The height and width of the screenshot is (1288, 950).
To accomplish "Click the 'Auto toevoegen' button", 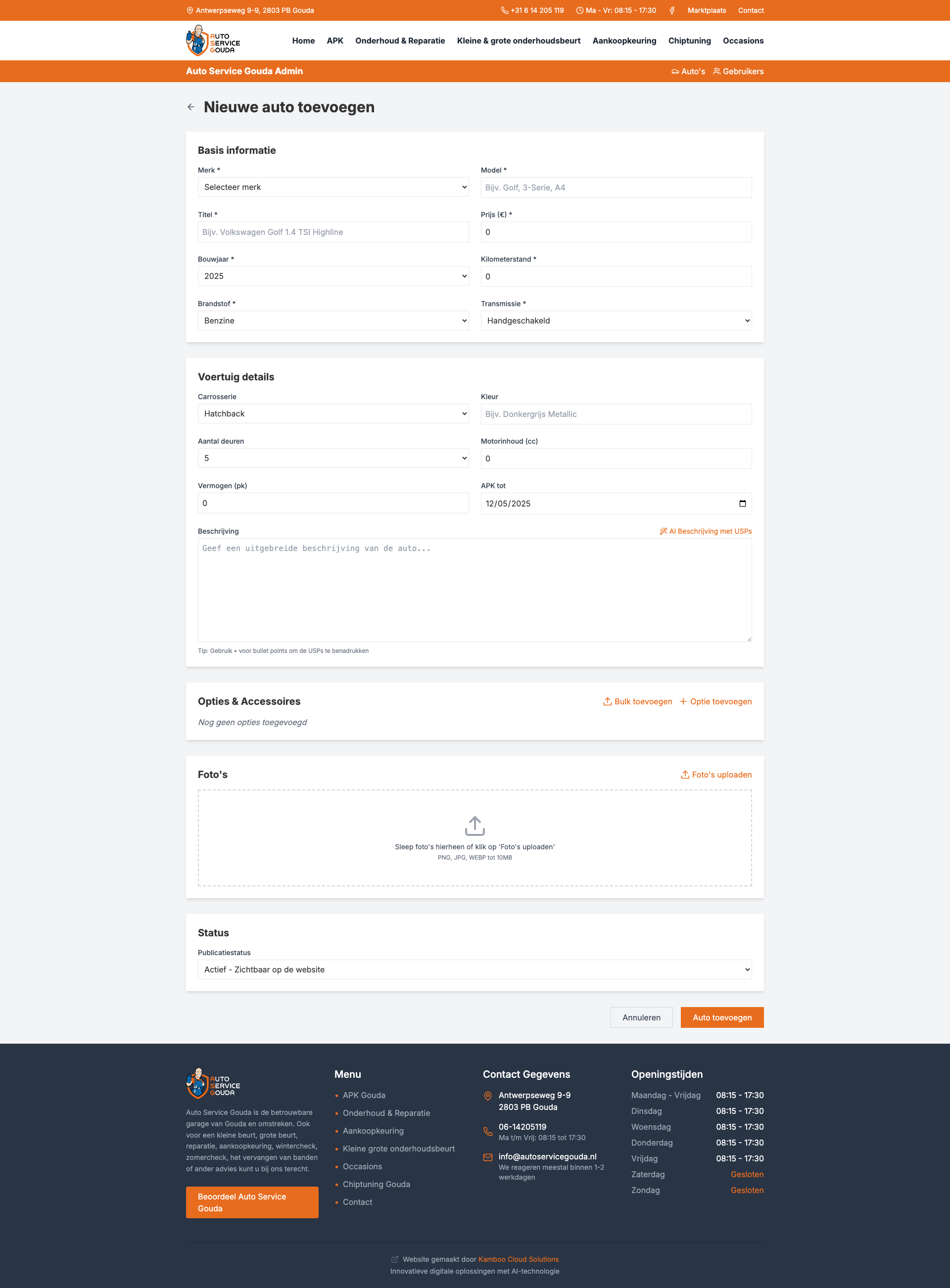I will (x=722, y=1017).
